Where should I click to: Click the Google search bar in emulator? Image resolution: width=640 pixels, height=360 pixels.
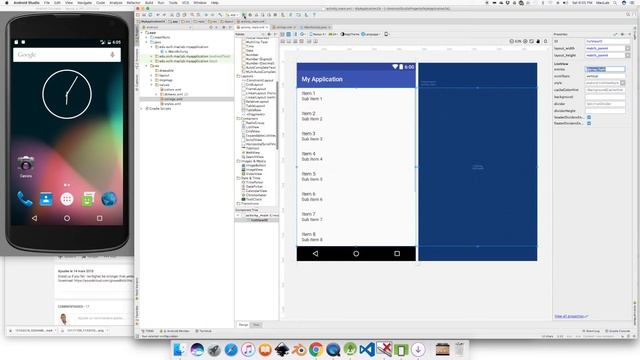(x=67, y=55)
